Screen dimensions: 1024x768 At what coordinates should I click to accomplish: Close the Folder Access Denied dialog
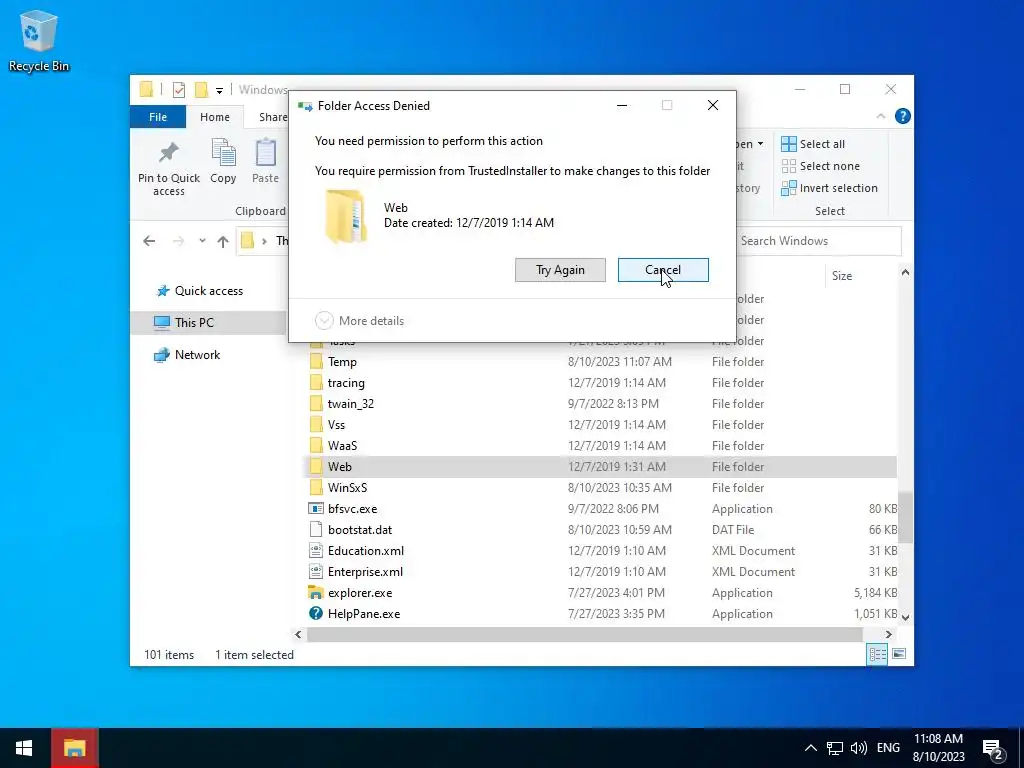click(712, 105)
